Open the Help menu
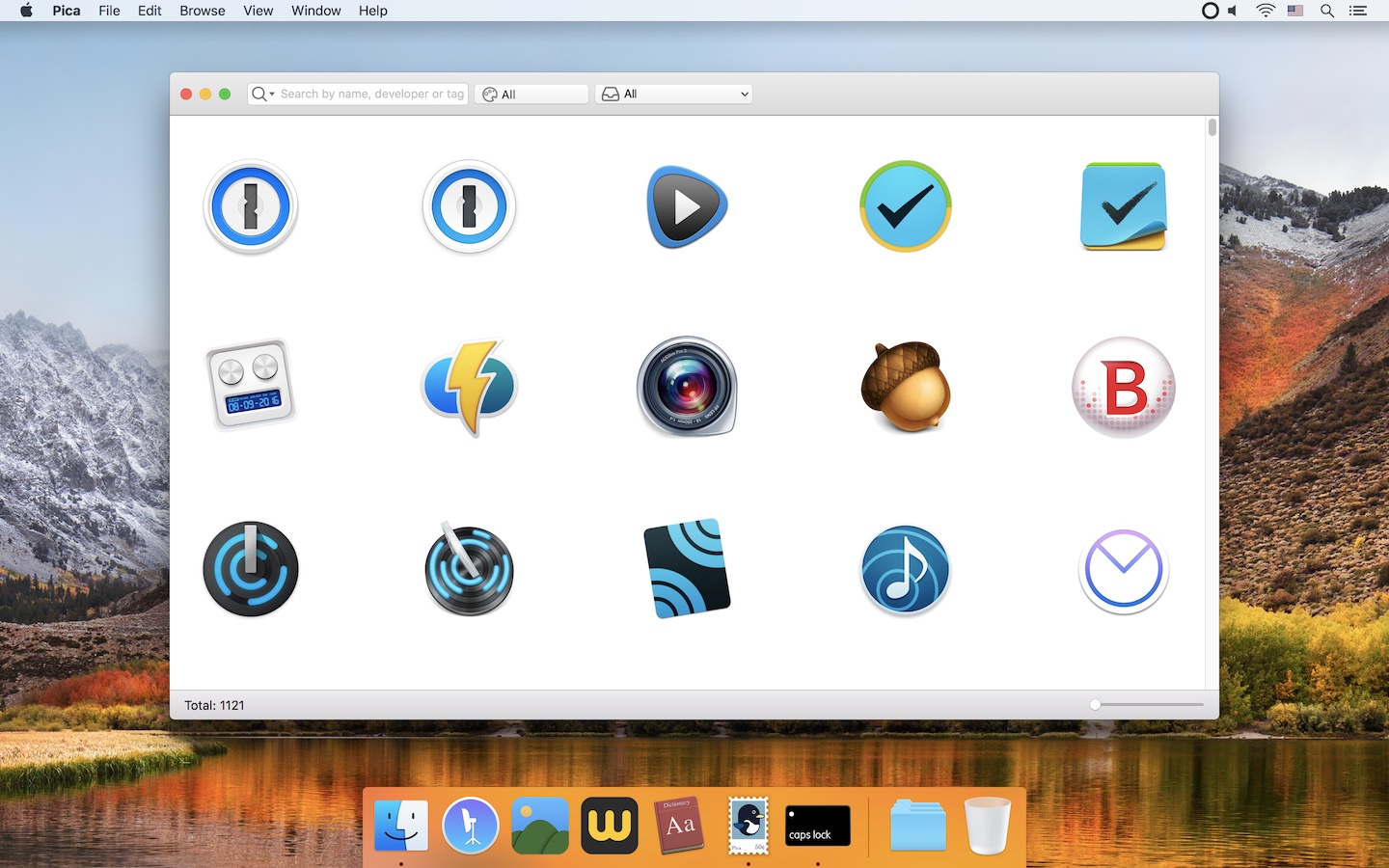This screenshot has width=1389, height=868. tap(373, 11)
